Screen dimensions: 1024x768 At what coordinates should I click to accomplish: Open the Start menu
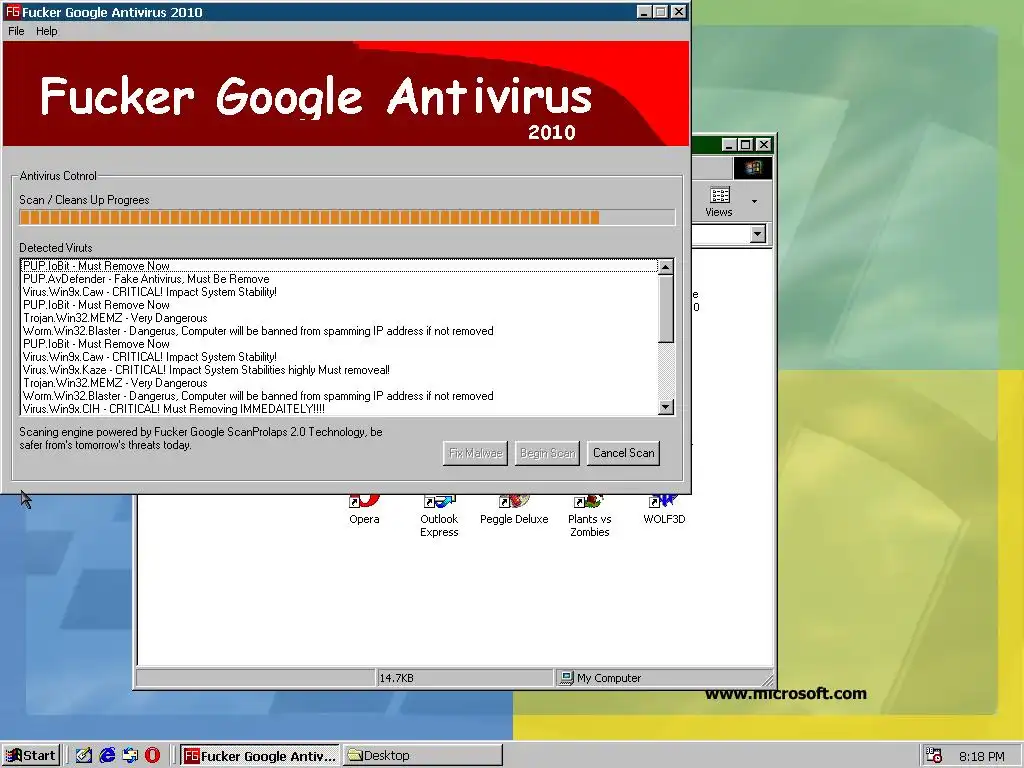click(x=31, y=756)
